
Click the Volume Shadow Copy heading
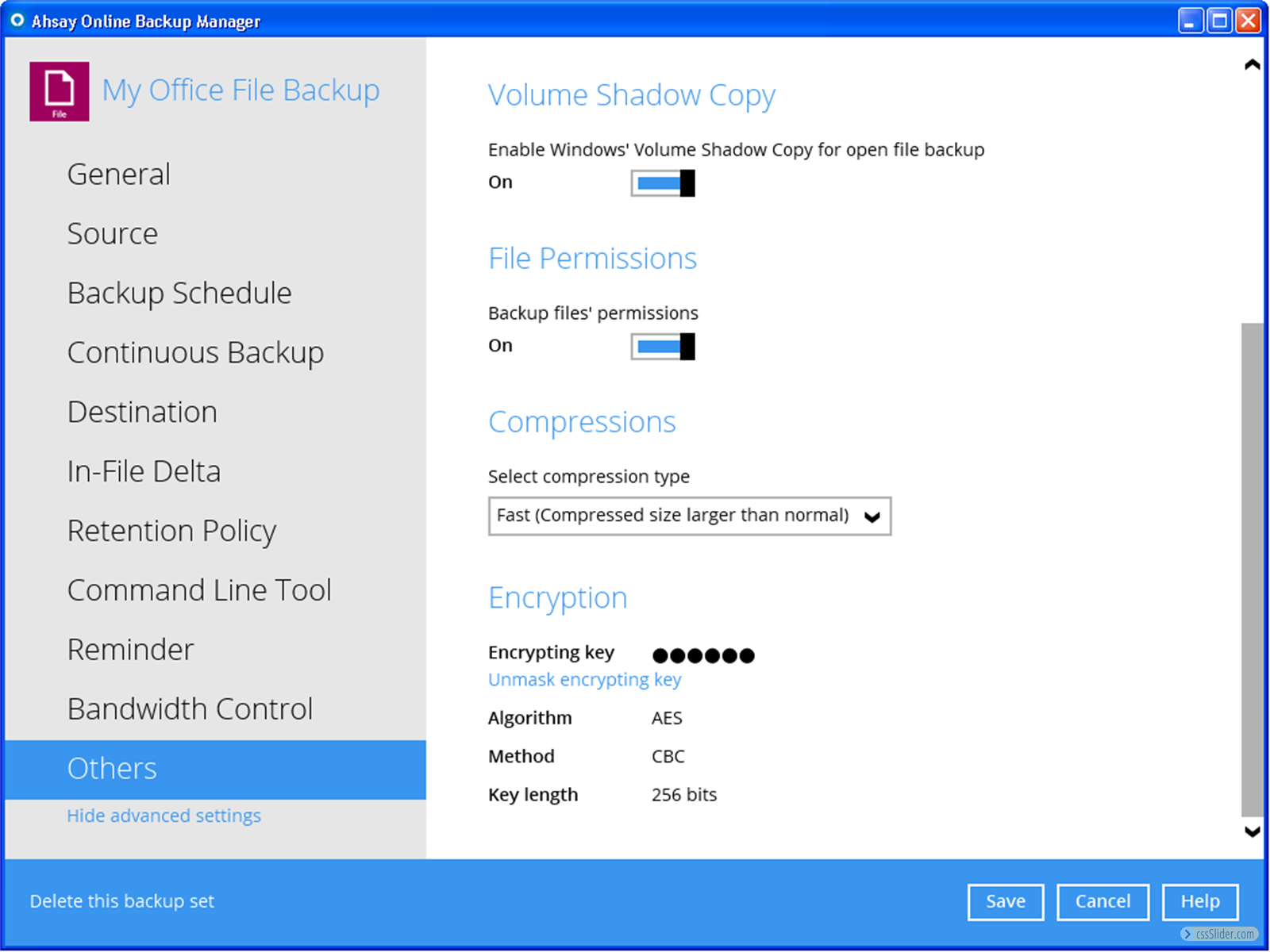click(x=632, y=95)
